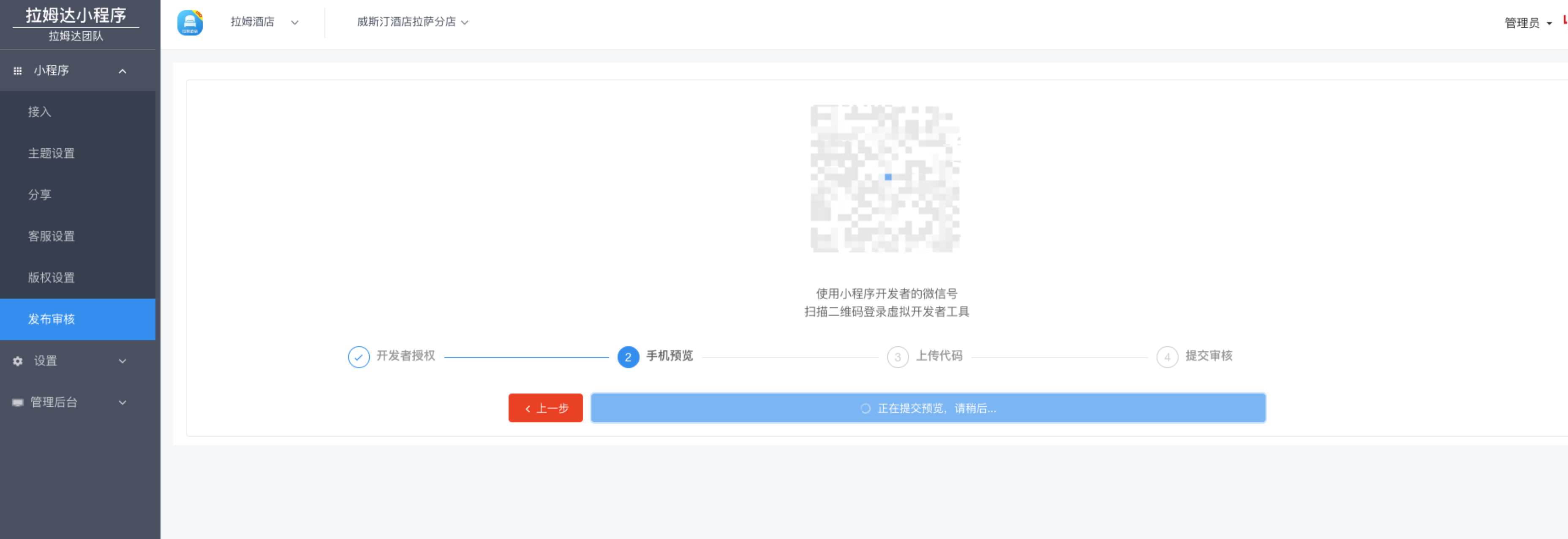Click the 拉姆达小程序 title
The height and width of the screenshot is (539, 1568).
[x=76, y=15]
